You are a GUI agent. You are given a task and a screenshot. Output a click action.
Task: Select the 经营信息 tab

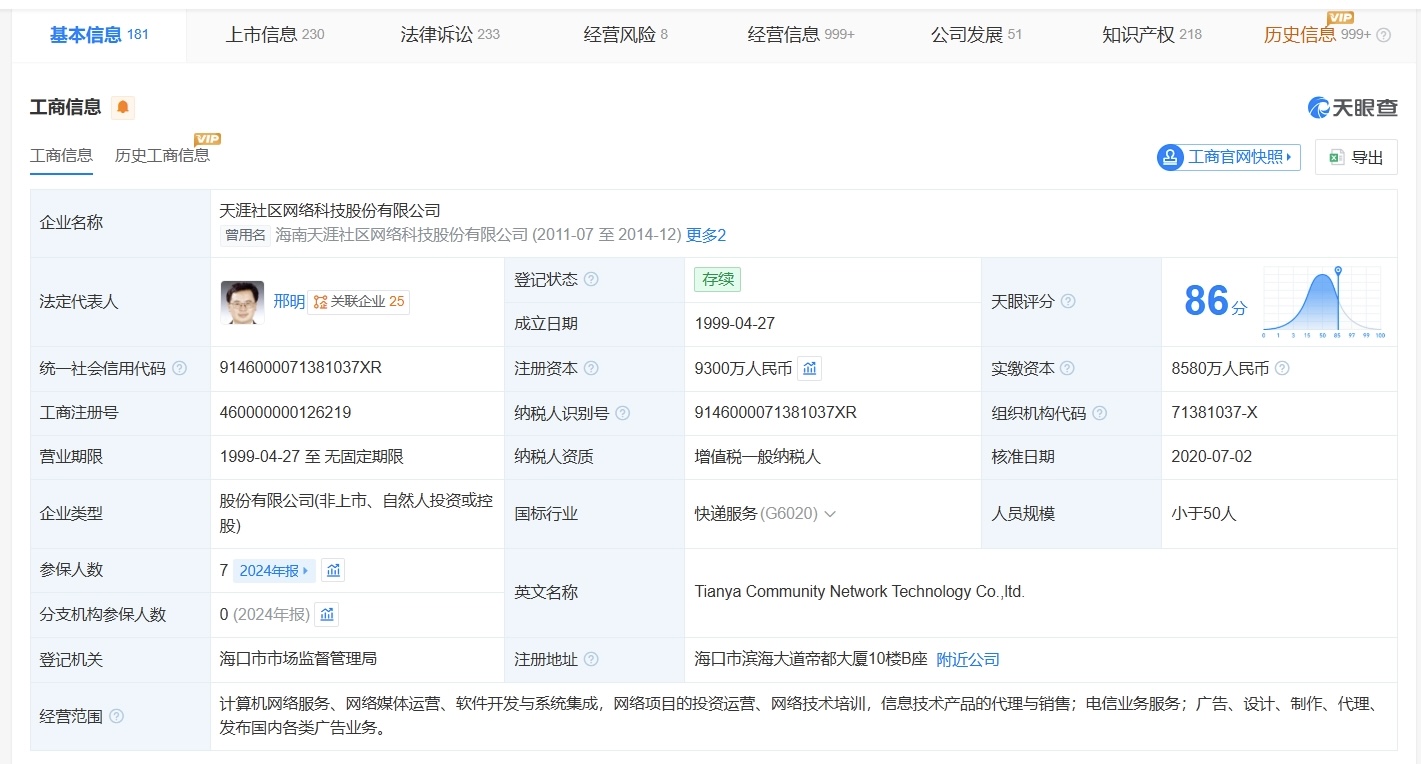801,35
